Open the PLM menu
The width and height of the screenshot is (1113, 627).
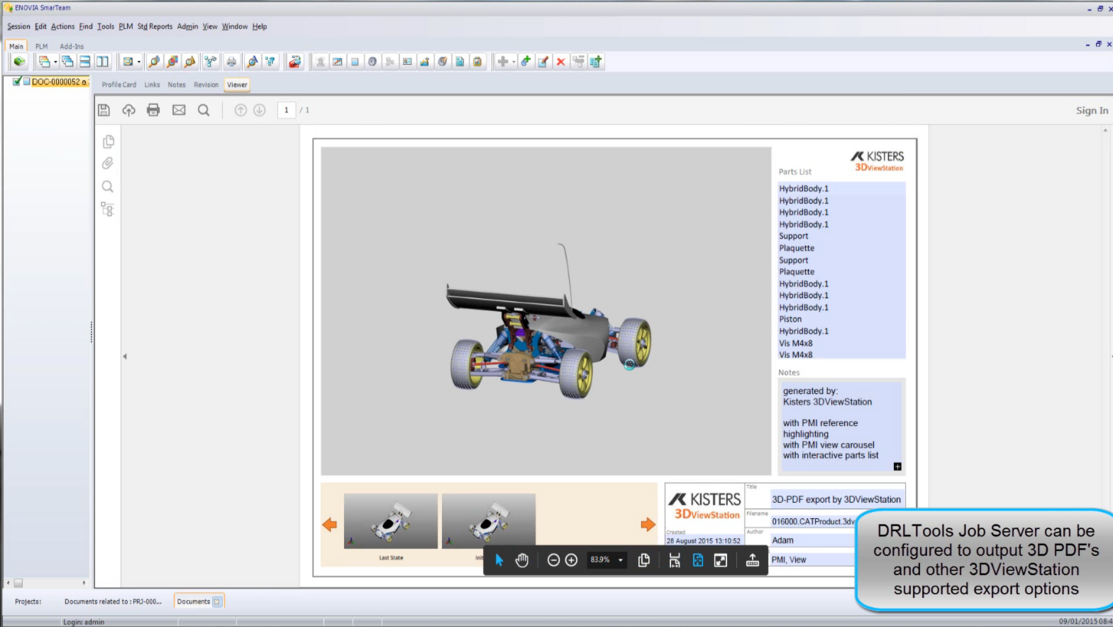tap(126, 26)
